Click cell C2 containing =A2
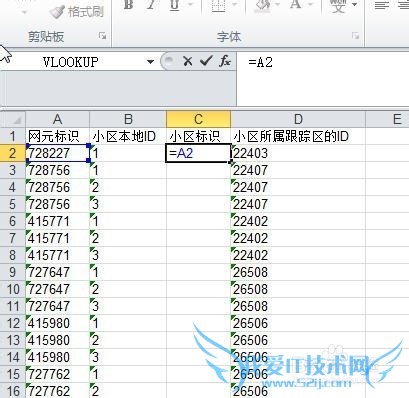The image size is (409, 398). tap(199, 153)
